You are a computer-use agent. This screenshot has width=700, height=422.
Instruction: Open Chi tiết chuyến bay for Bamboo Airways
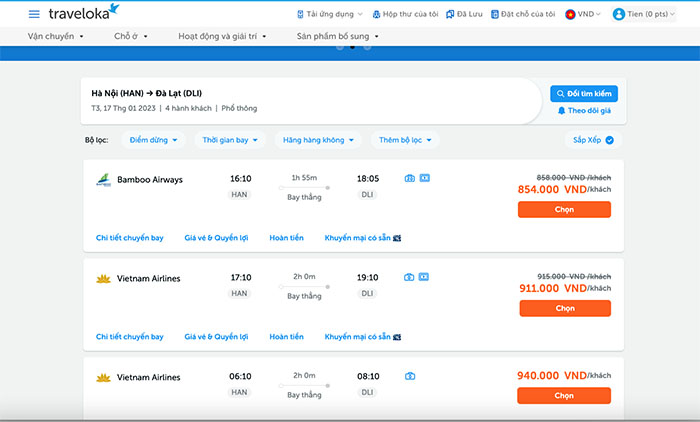[129, 238]
